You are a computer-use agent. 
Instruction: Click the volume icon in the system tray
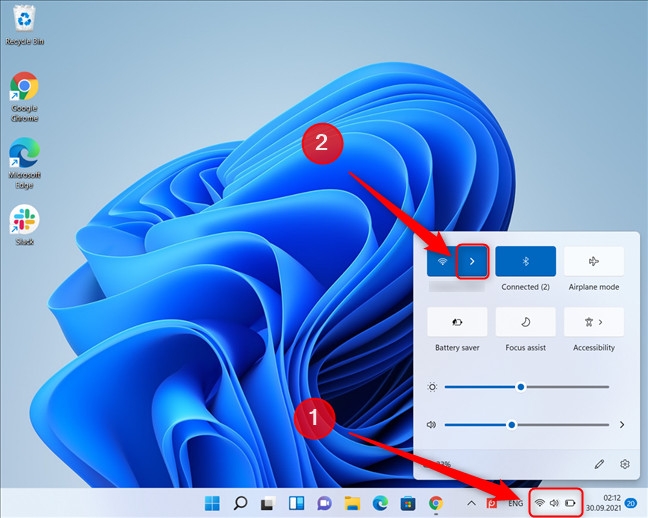click(554, 503)
